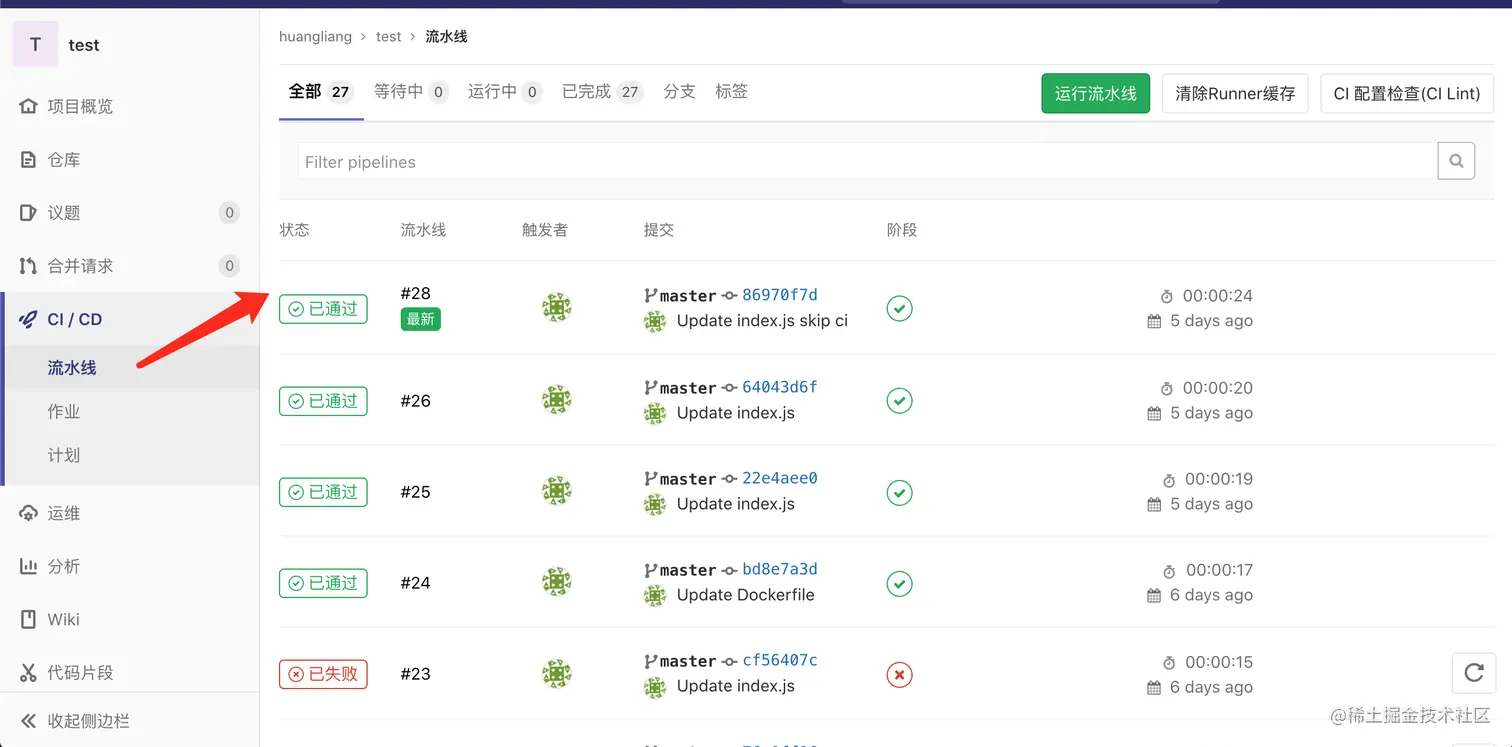Select 计划 in the CI/CD submenu
The image size is (1512, 747).
point(63,455)
